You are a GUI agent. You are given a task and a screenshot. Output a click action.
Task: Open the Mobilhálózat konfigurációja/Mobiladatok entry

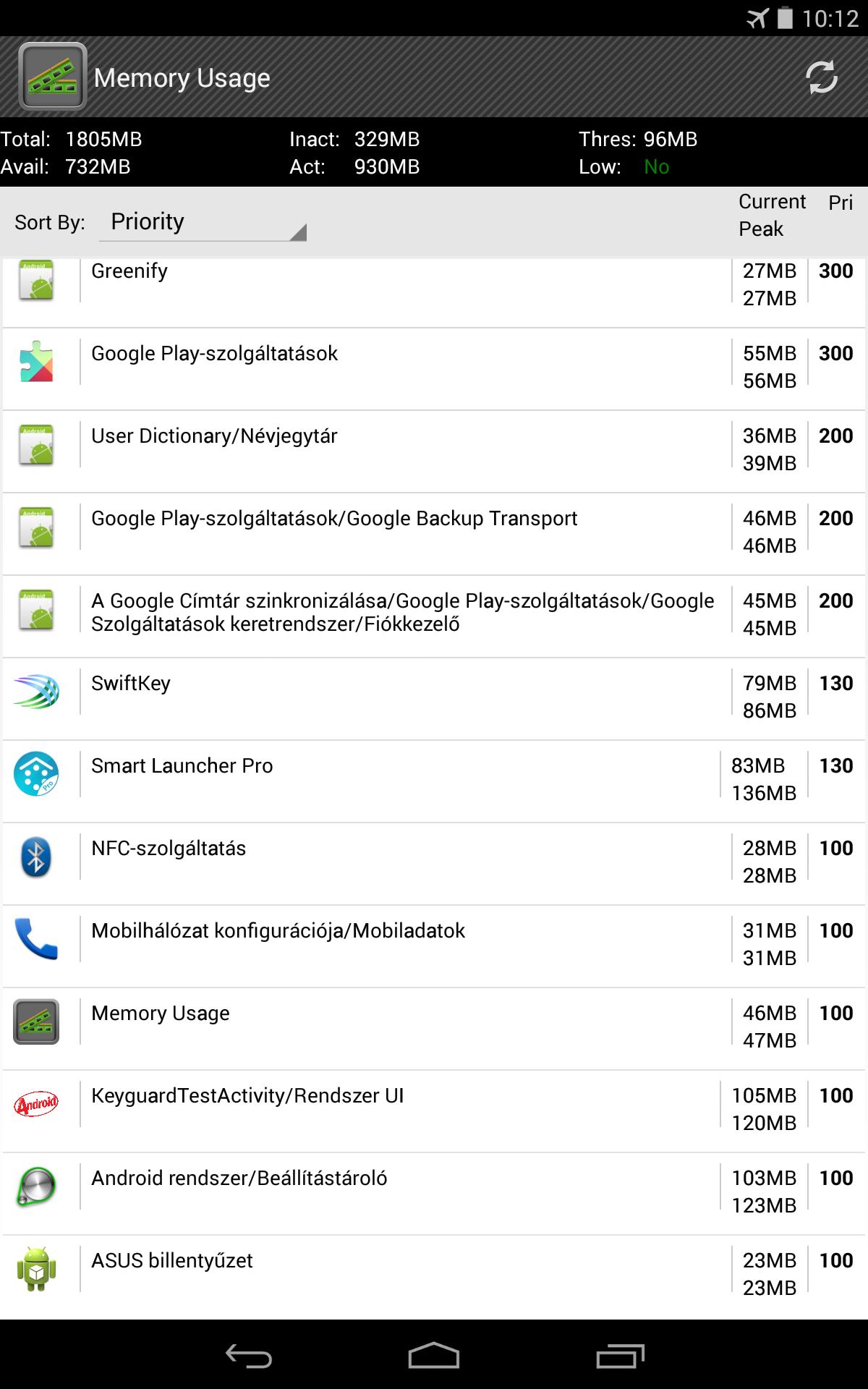pyautogui.click(x=434, y=946)
